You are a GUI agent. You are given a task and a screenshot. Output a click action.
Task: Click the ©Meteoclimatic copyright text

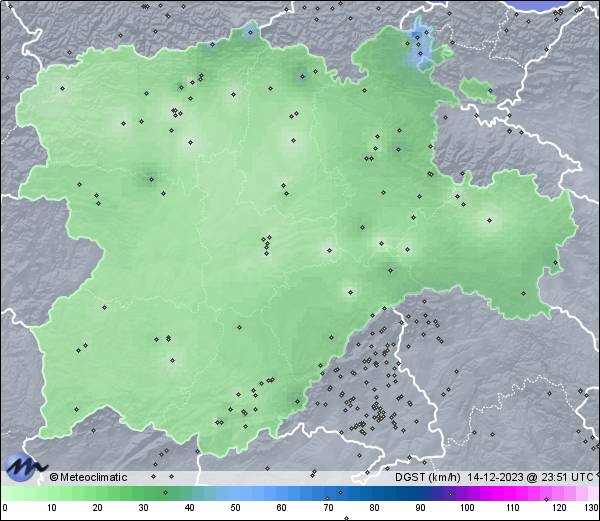[88, 477]
